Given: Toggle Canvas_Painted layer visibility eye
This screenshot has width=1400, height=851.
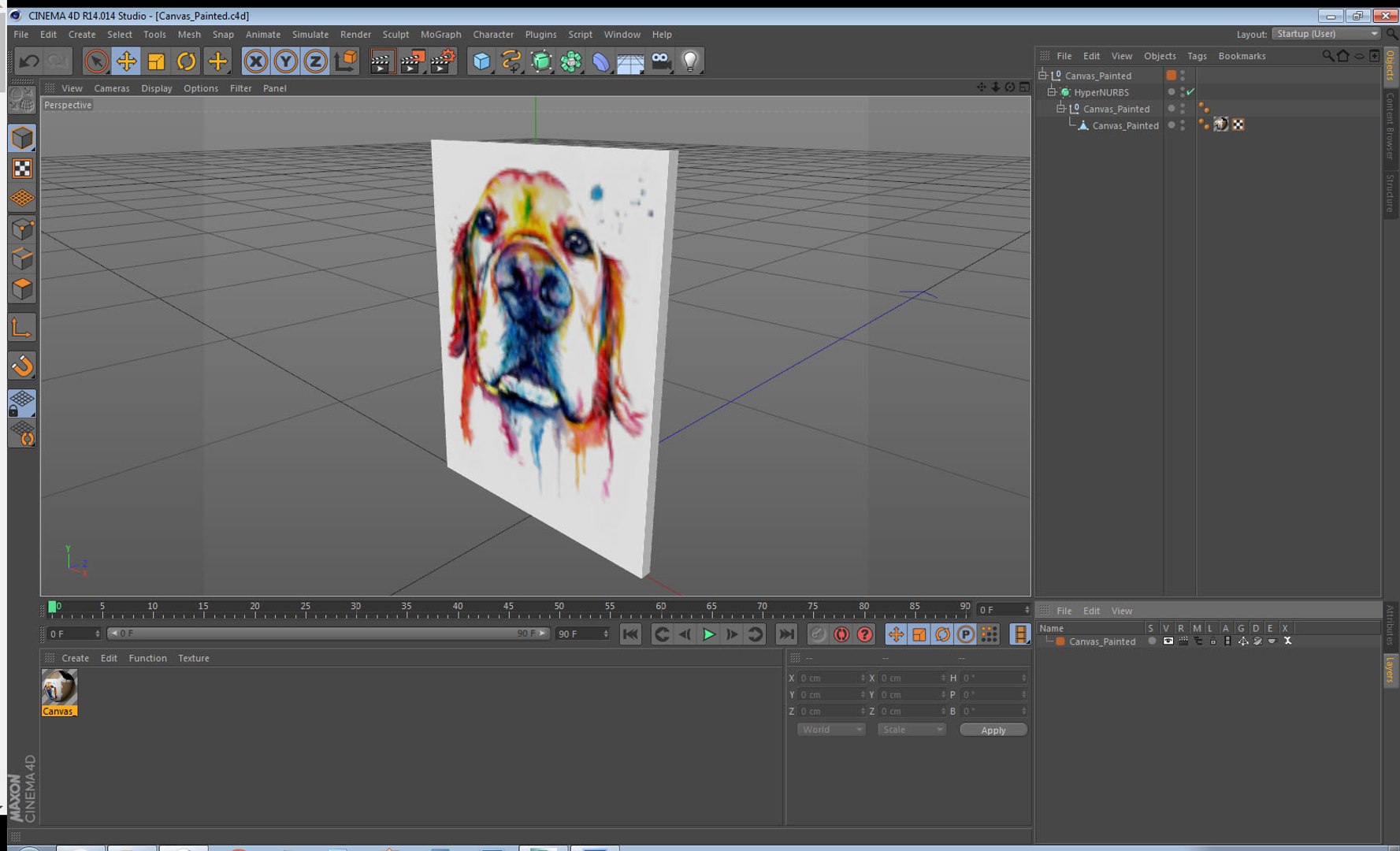Looking at the screenshot, I should [1168, 641].
